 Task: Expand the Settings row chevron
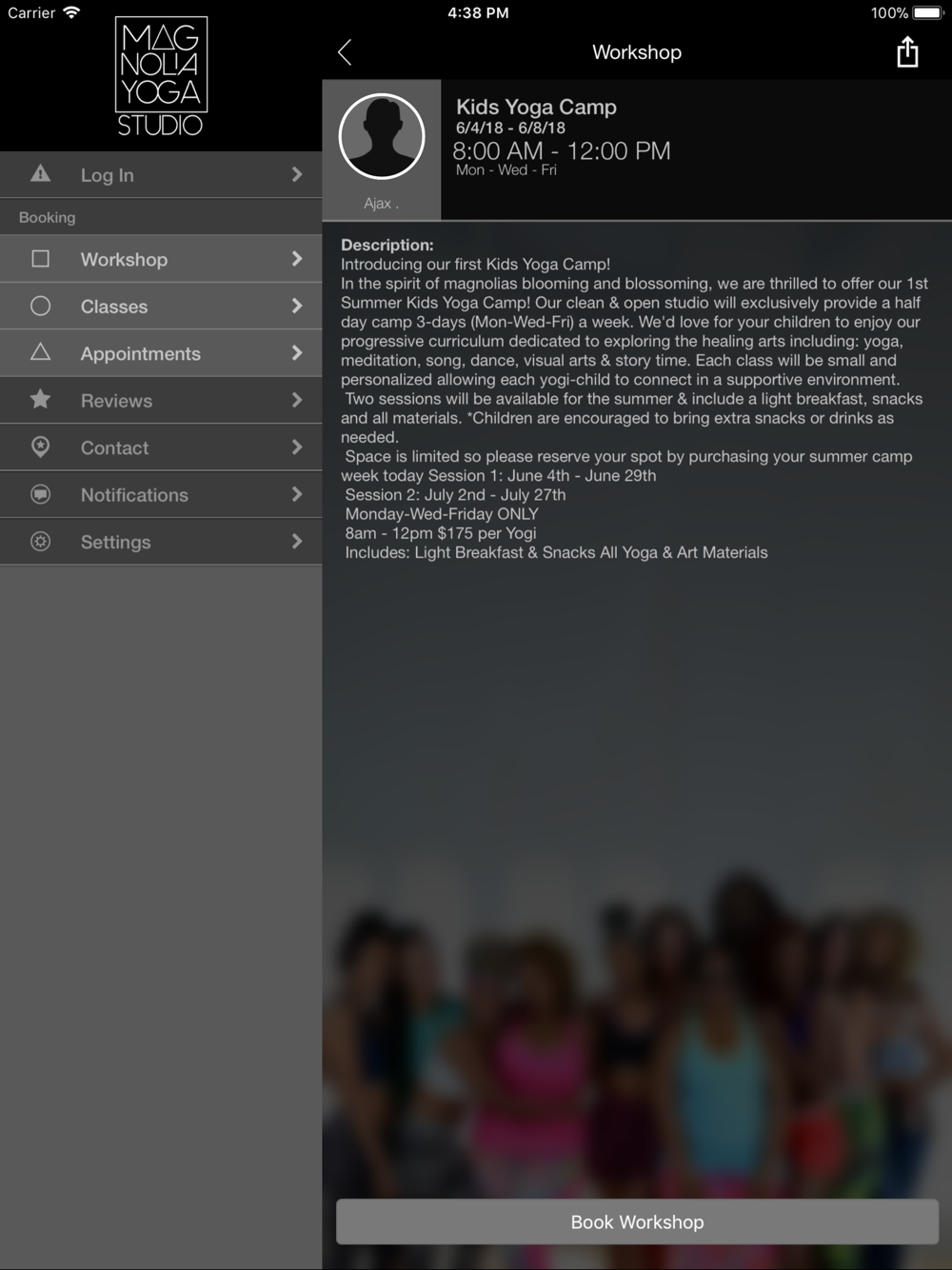[x=297, y=542]
